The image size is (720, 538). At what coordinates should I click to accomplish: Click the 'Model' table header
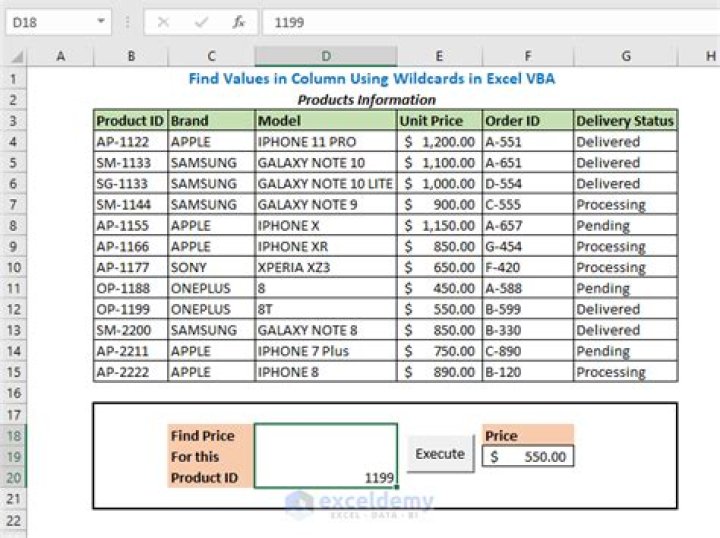click(326, 121)
